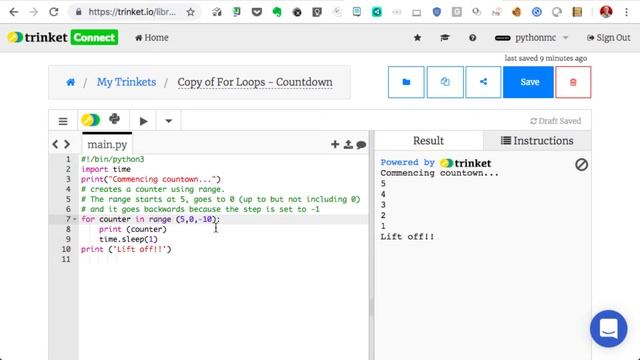Click the import time code line

106,169
